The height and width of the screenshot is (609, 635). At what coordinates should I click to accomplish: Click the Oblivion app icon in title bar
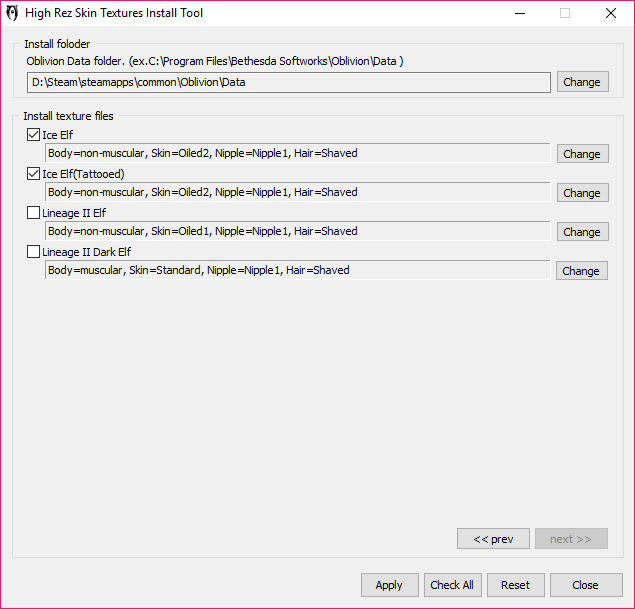(x=12, y=14)
